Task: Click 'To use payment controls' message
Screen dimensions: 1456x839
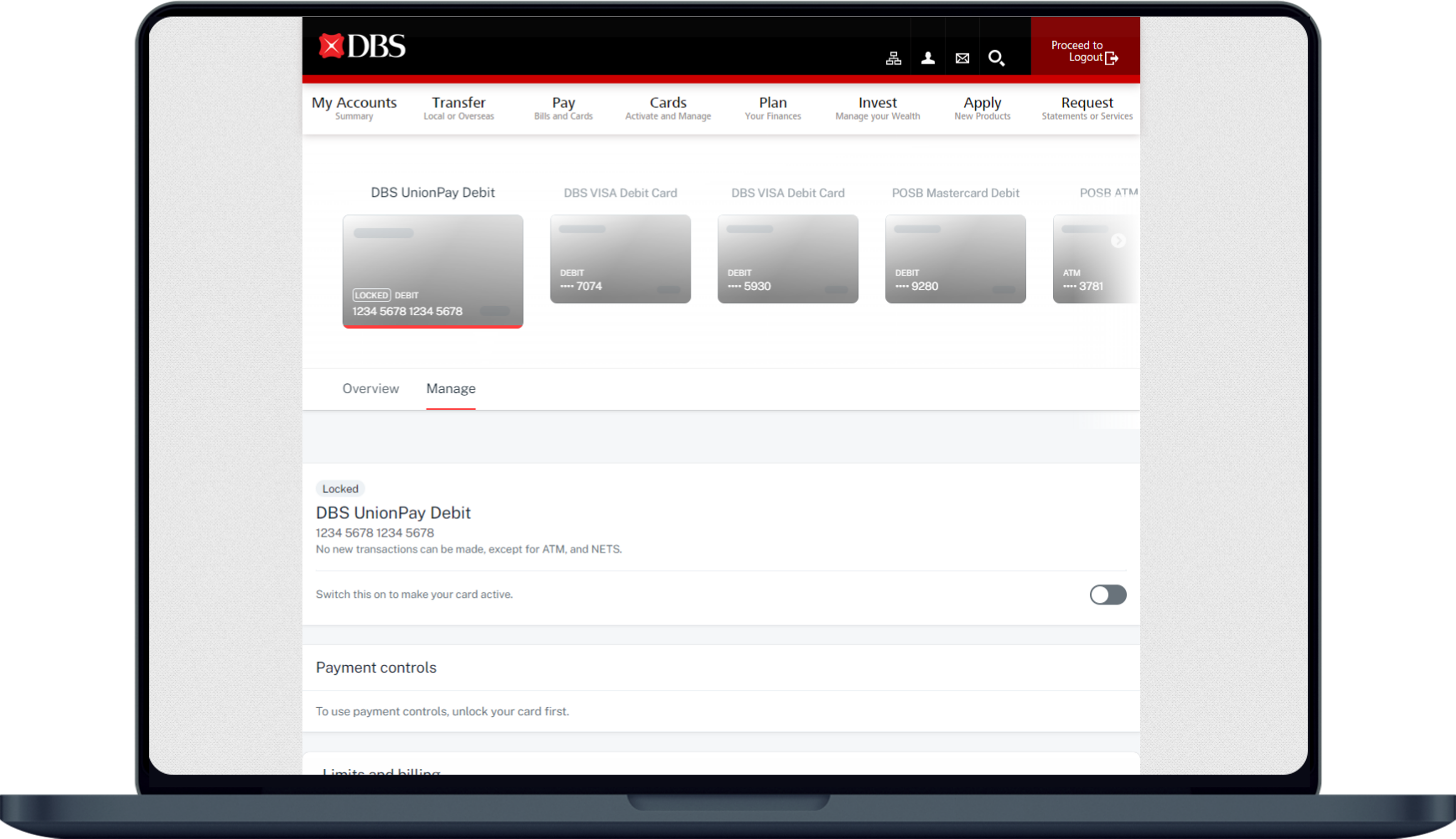Action: pyautogui.click(x=442, y=712)
